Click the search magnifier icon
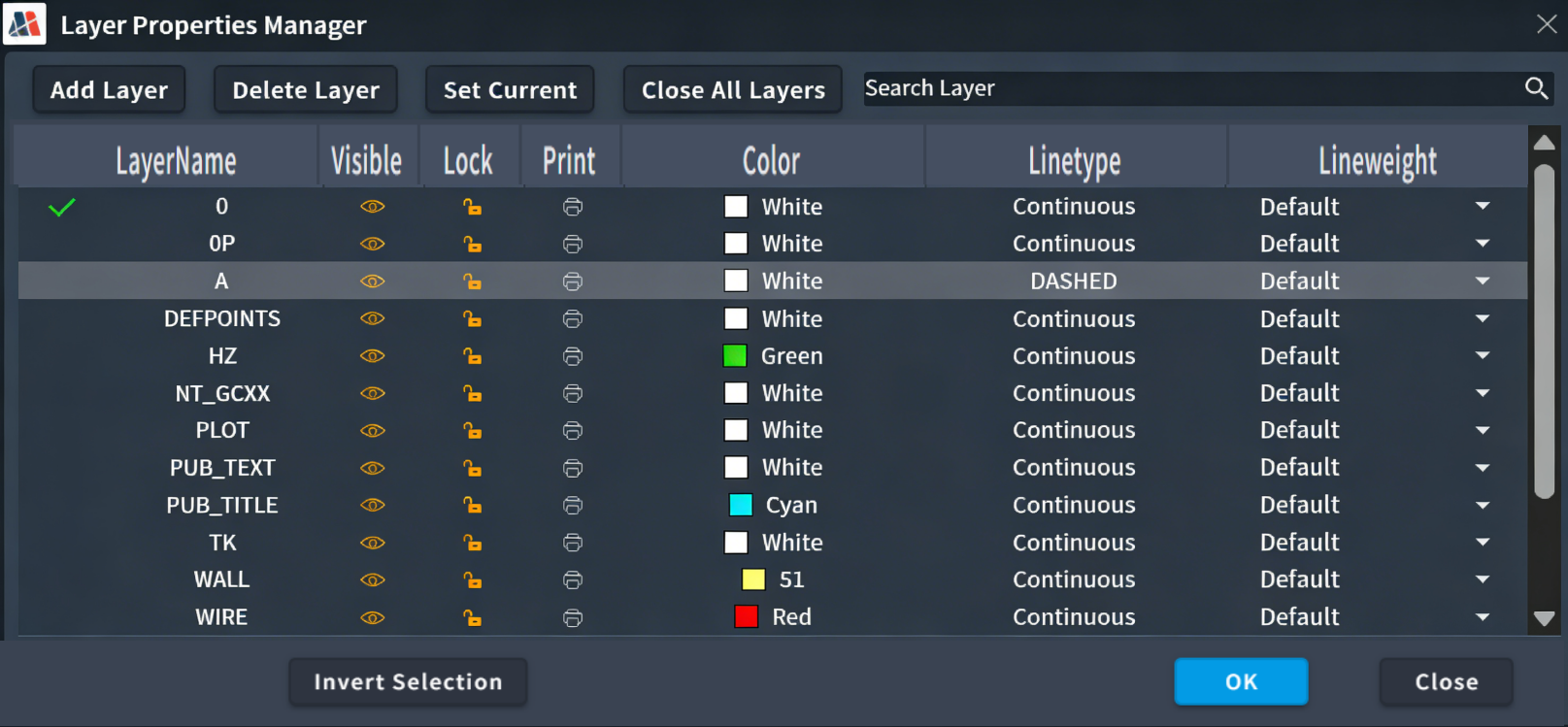The width and height of the screenshot is (1568, 727). (x=1535, y=88)
